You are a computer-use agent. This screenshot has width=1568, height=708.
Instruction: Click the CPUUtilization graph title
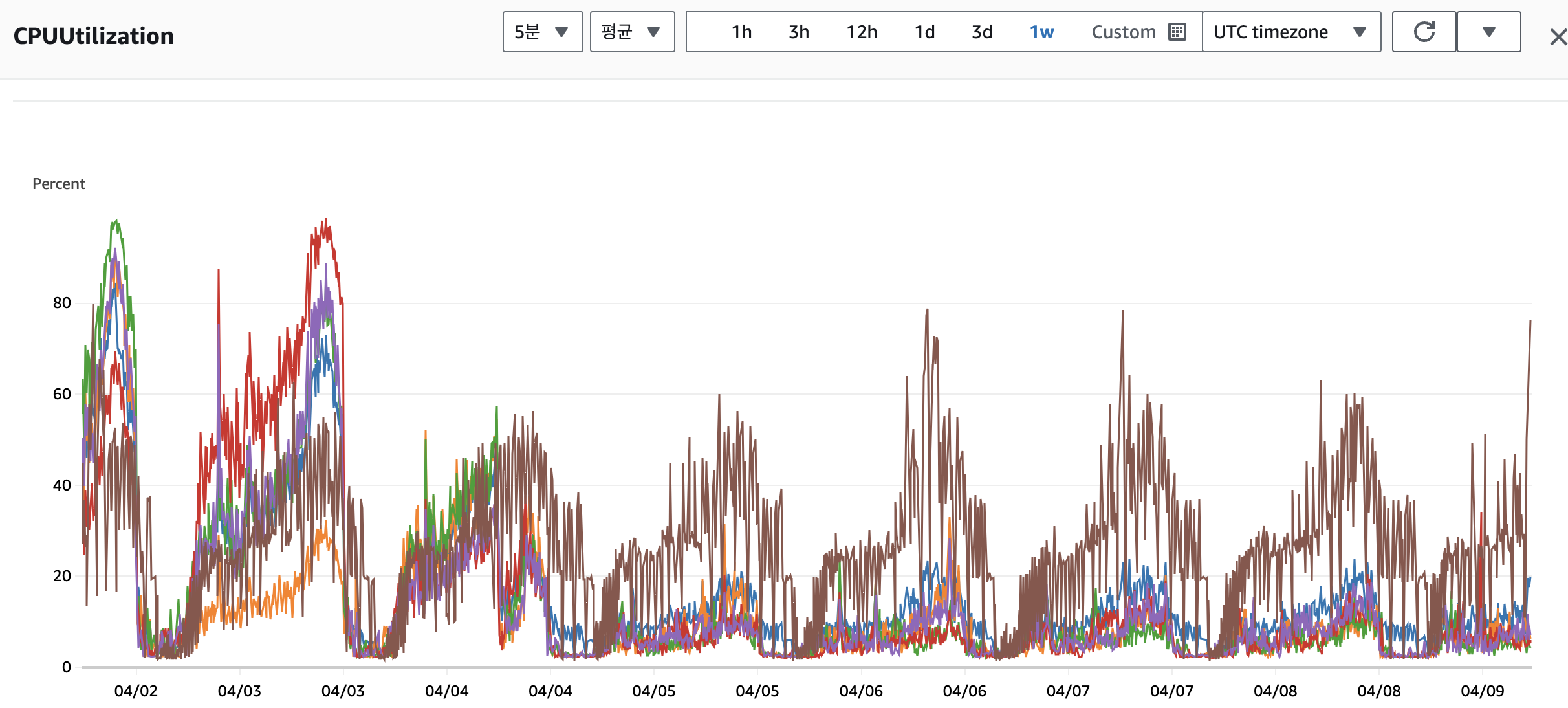pos(94,36)
